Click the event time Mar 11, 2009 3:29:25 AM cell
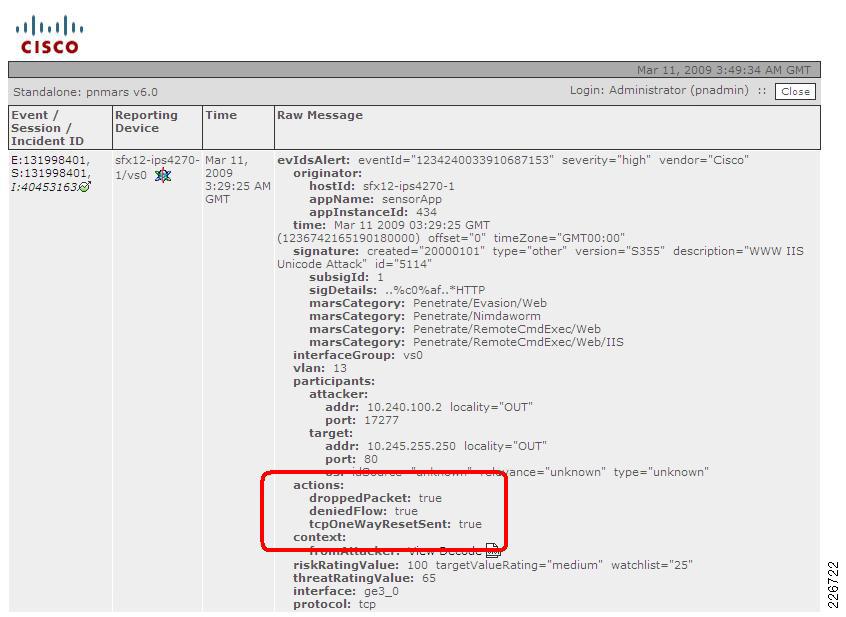Screen dimensions: 846x617 point(237,180)
